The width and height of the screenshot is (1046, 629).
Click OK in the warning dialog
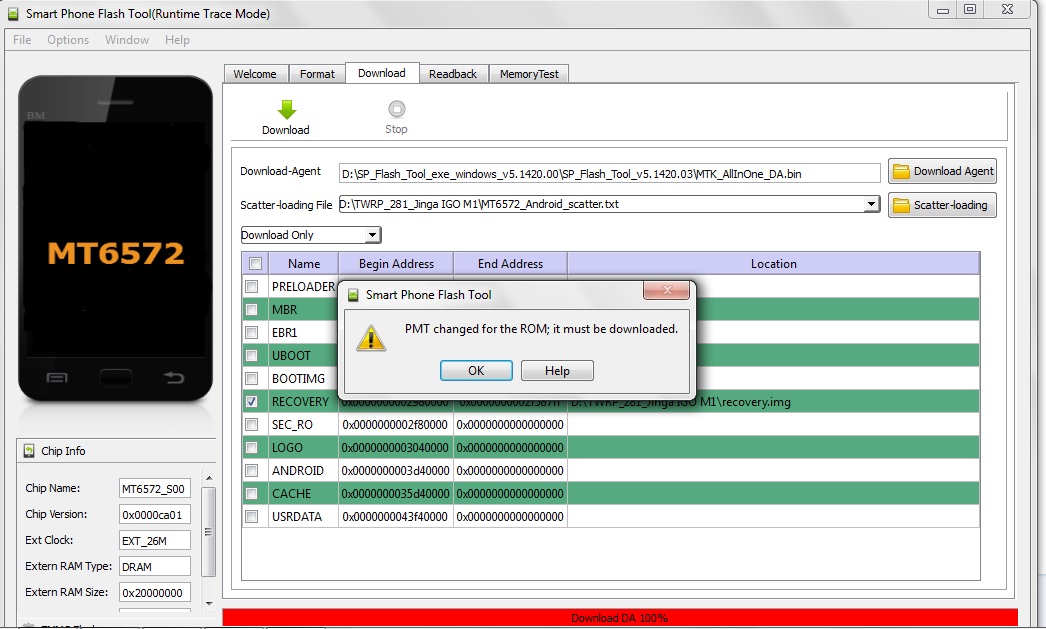tap(476, 371)
